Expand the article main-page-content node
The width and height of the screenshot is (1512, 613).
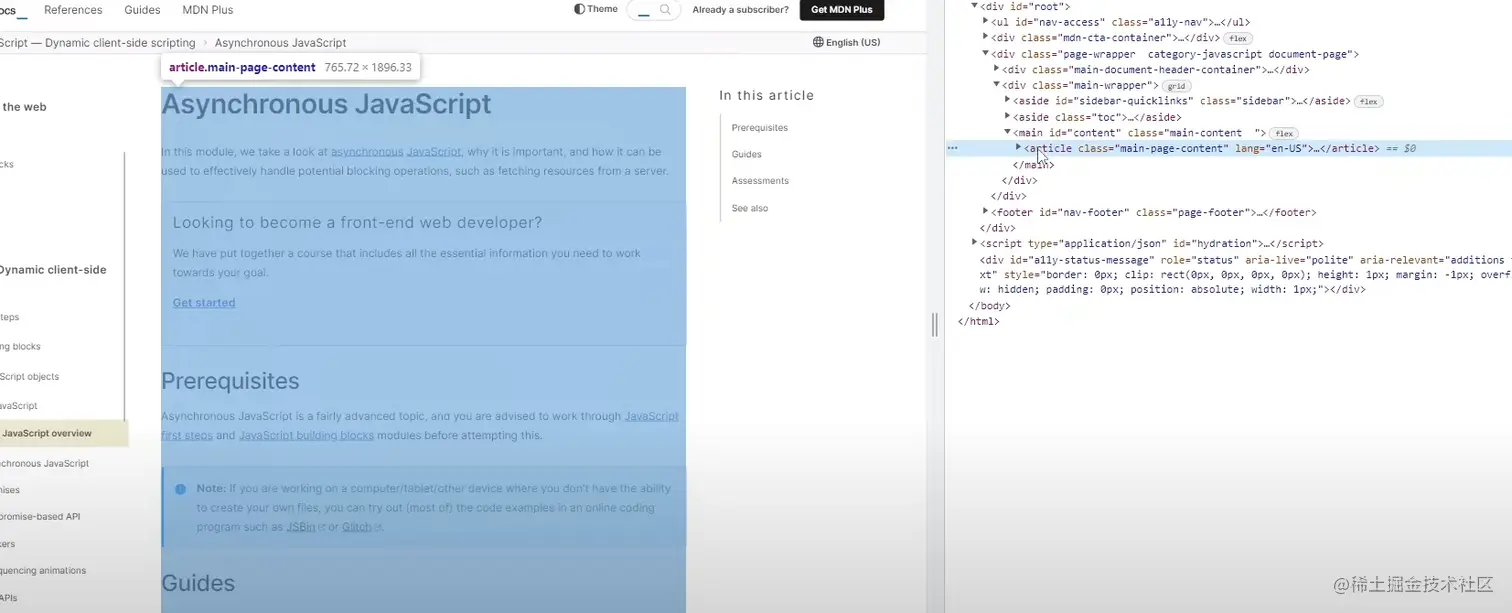coord(1019,148)
